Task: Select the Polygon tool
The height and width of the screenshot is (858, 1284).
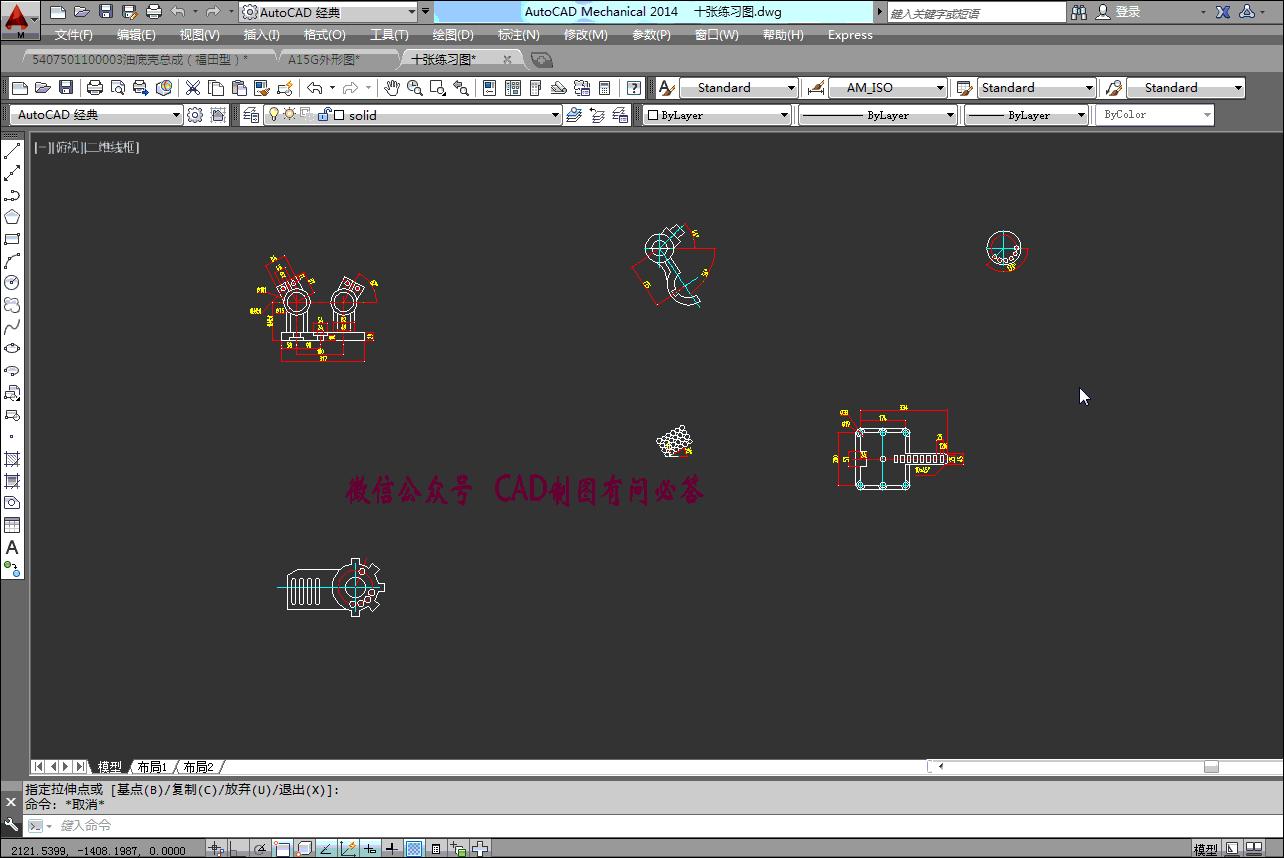Action: [x=12, y=217]
